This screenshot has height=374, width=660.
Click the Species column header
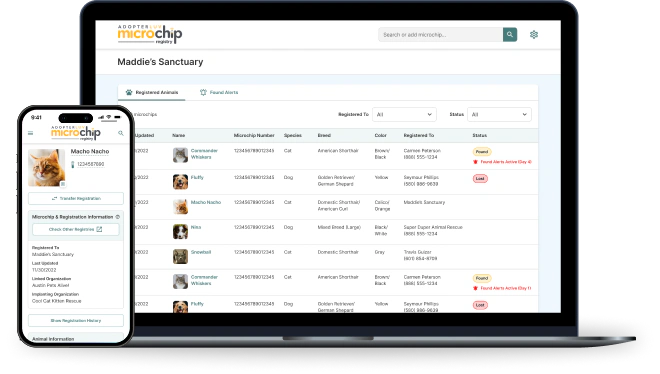(293, 135)
